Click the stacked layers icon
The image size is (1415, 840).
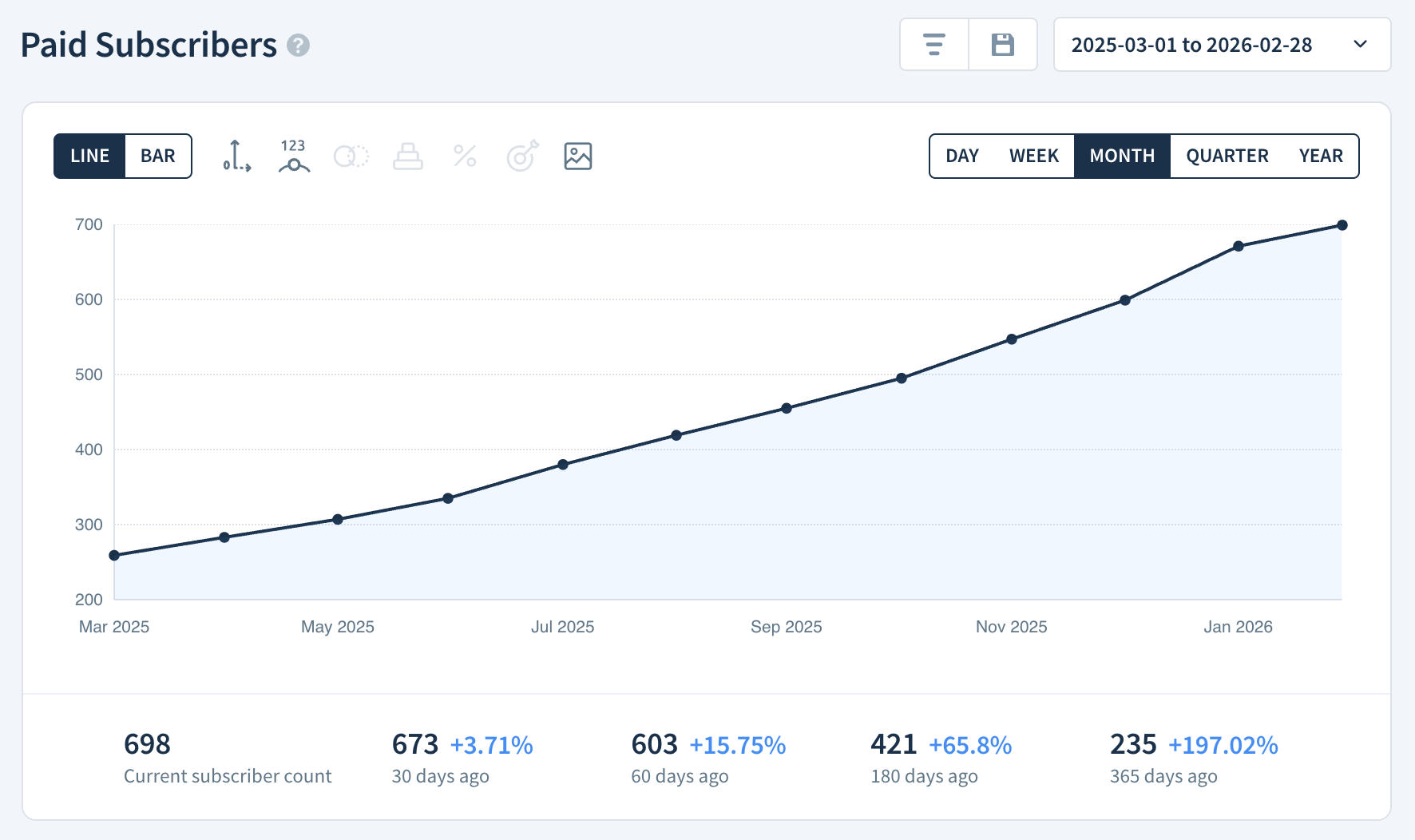[x=408, y=157]
